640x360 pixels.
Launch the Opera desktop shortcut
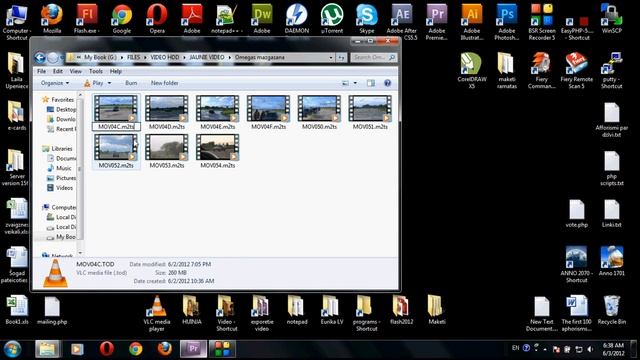(157, 19)
